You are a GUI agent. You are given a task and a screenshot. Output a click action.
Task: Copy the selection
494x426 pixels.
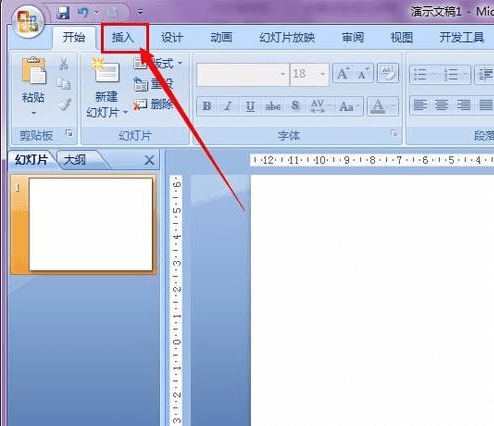(63, 84)
